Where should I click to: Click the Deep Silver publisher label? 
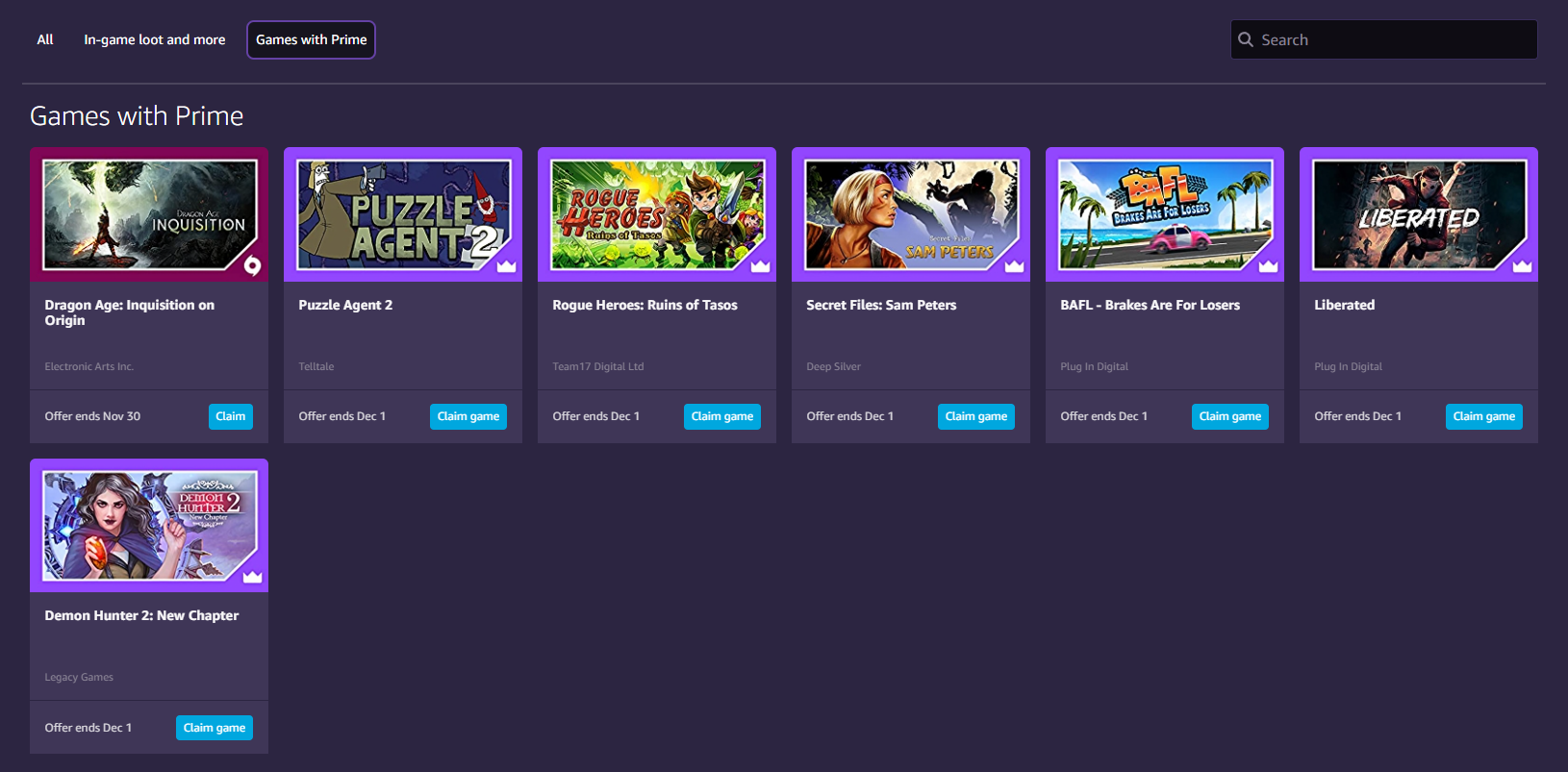(834, 366)
